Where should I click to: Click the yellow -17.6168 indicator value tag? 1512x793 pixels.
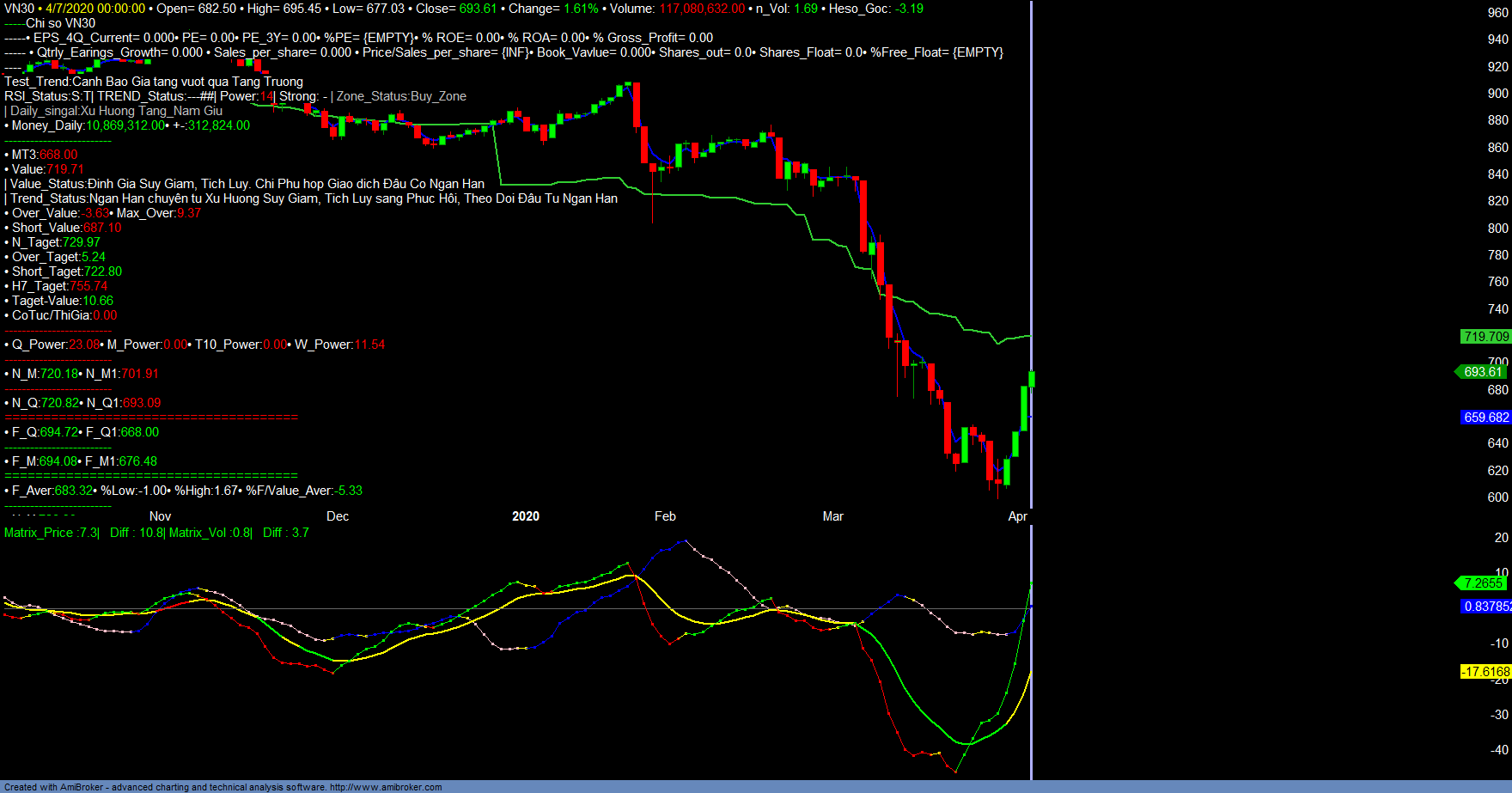[1485, 672]
